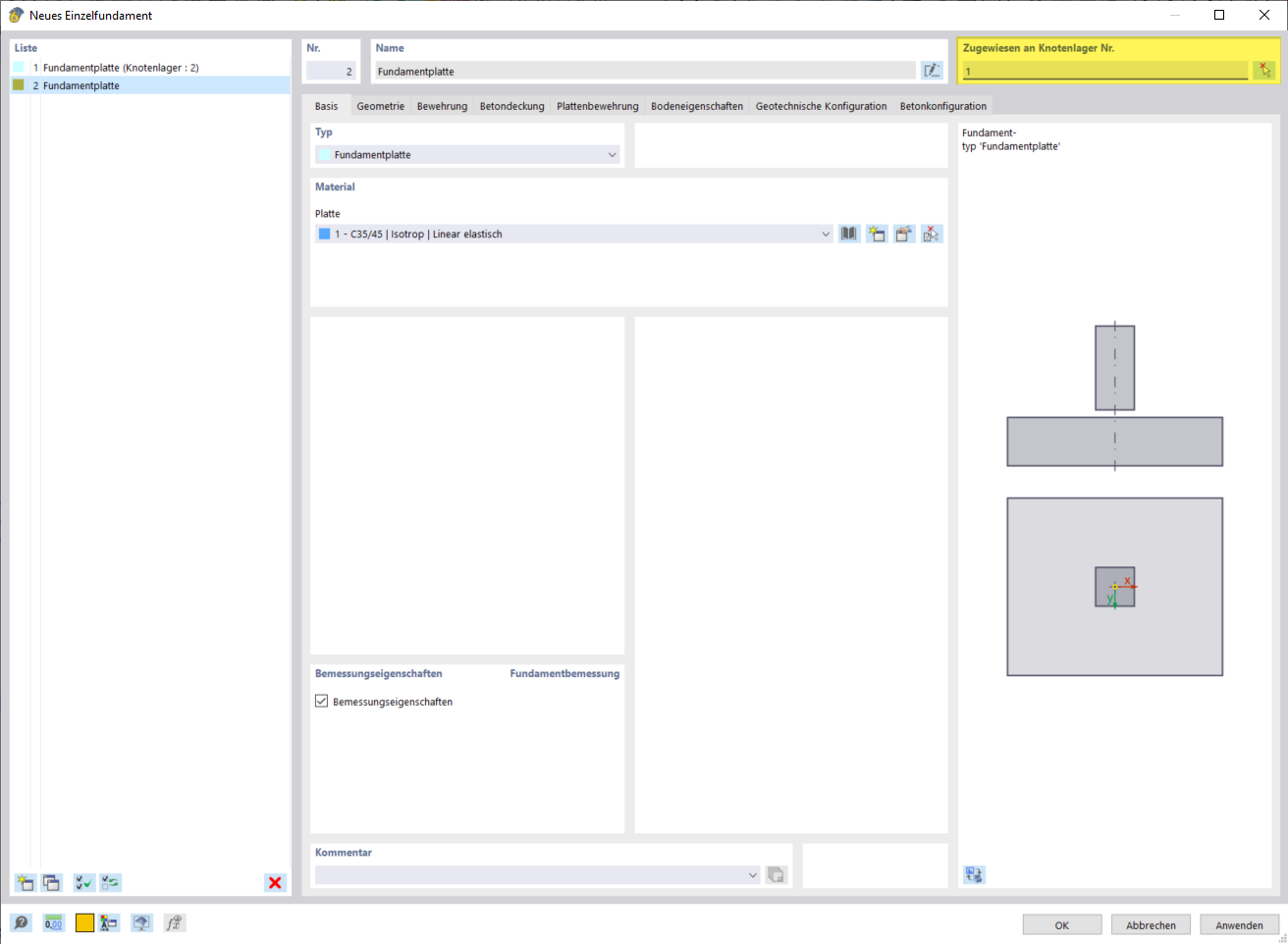
Task: Open the Platte material dropdown
Action: pyautogui.click(x=825, y=235)
